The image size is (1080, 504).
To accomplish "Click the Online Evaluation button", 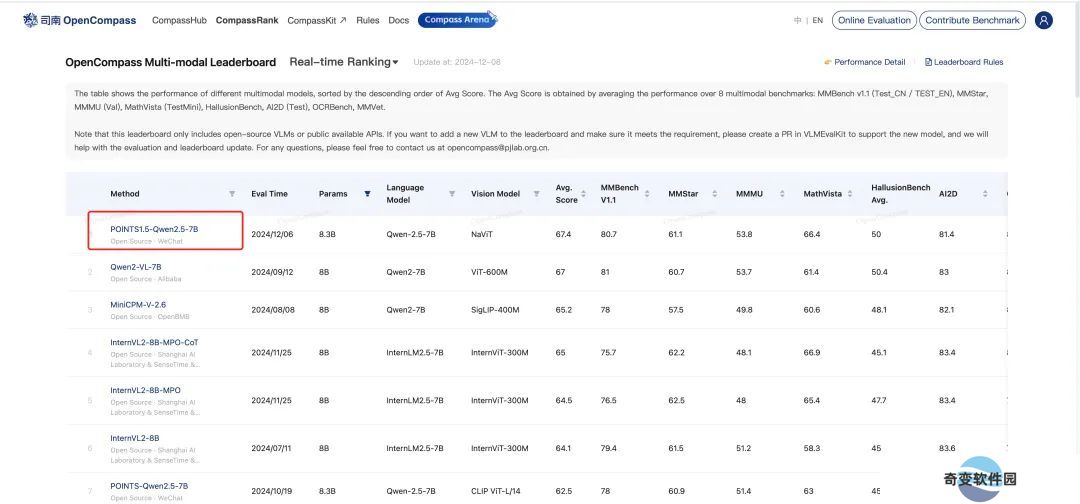I will tap(874, 20).
